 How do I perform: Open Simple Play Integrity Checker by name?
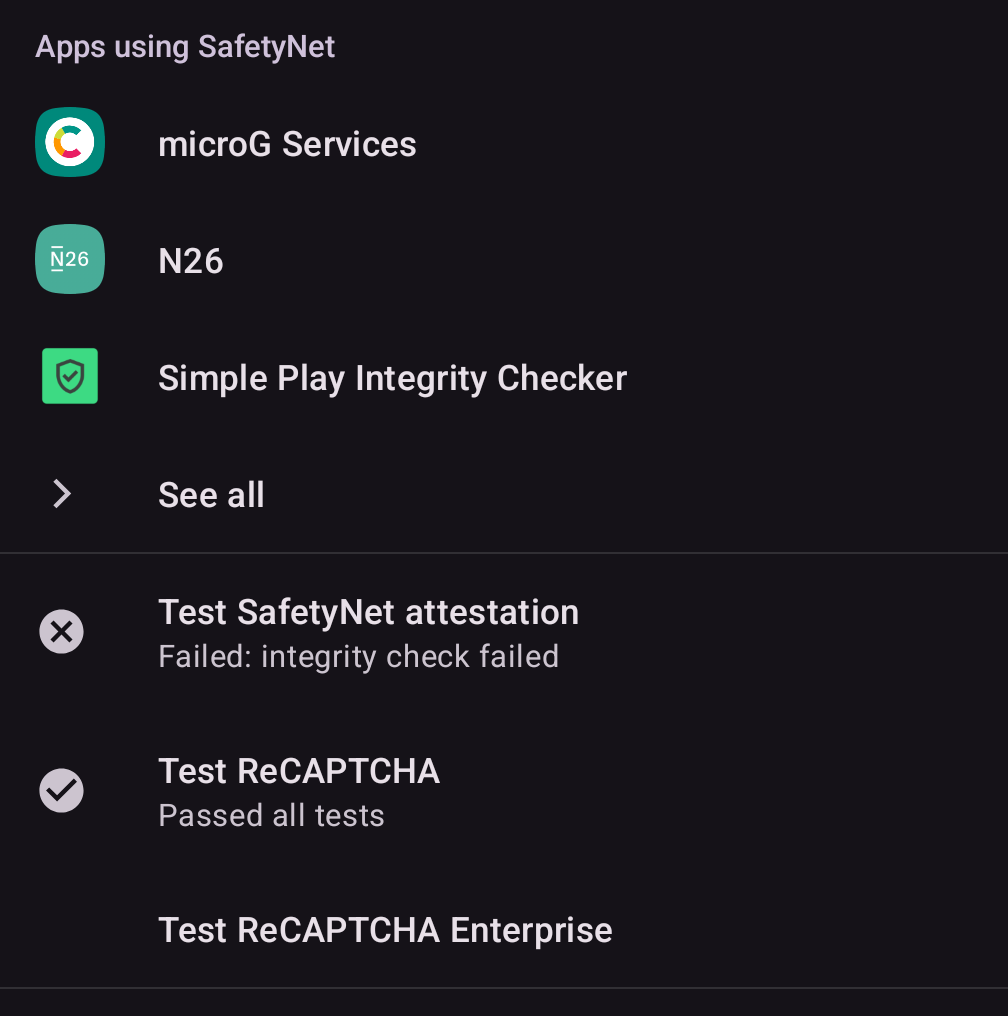tap(392, 378)
